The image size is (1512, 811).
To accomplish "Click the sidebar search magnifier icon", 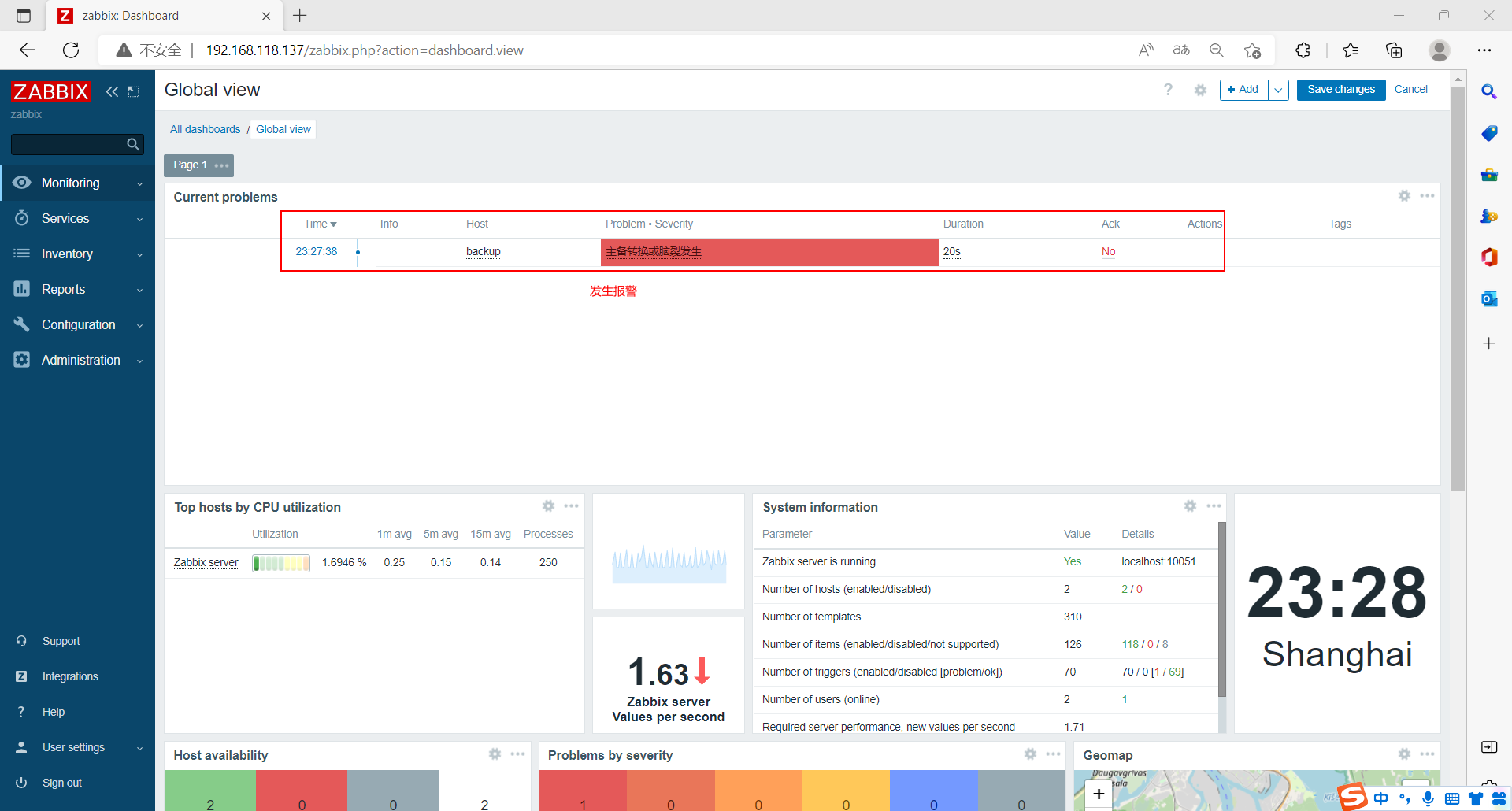I will point(133,144).
